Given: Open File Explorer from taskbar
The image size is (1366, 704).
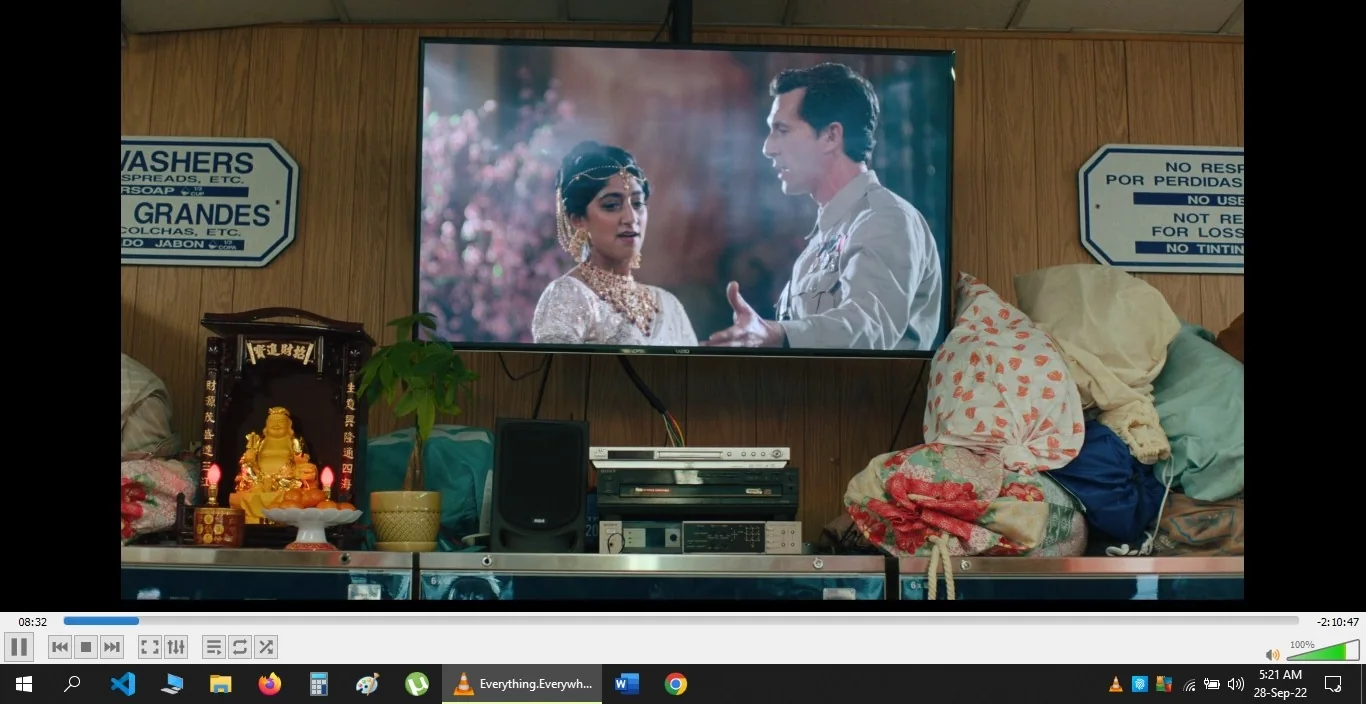Looking at the screenshot, I should 221,684.
